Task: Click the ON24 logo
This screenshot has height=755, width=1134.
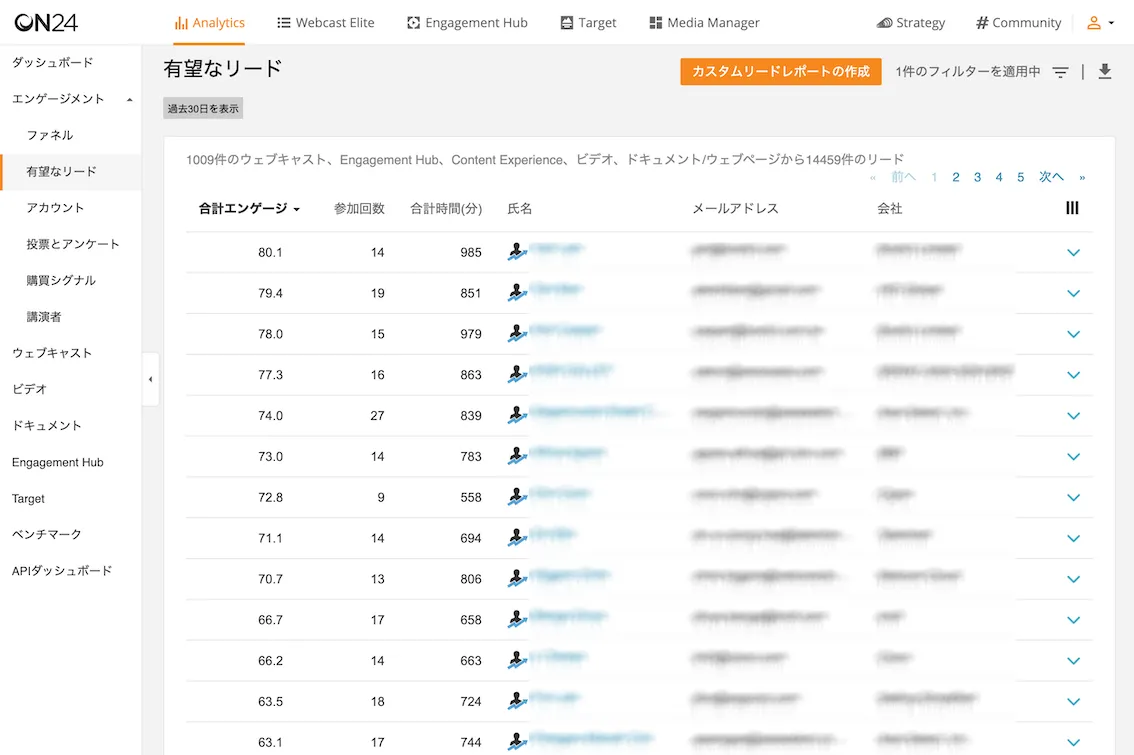Action: coord(46,22)
